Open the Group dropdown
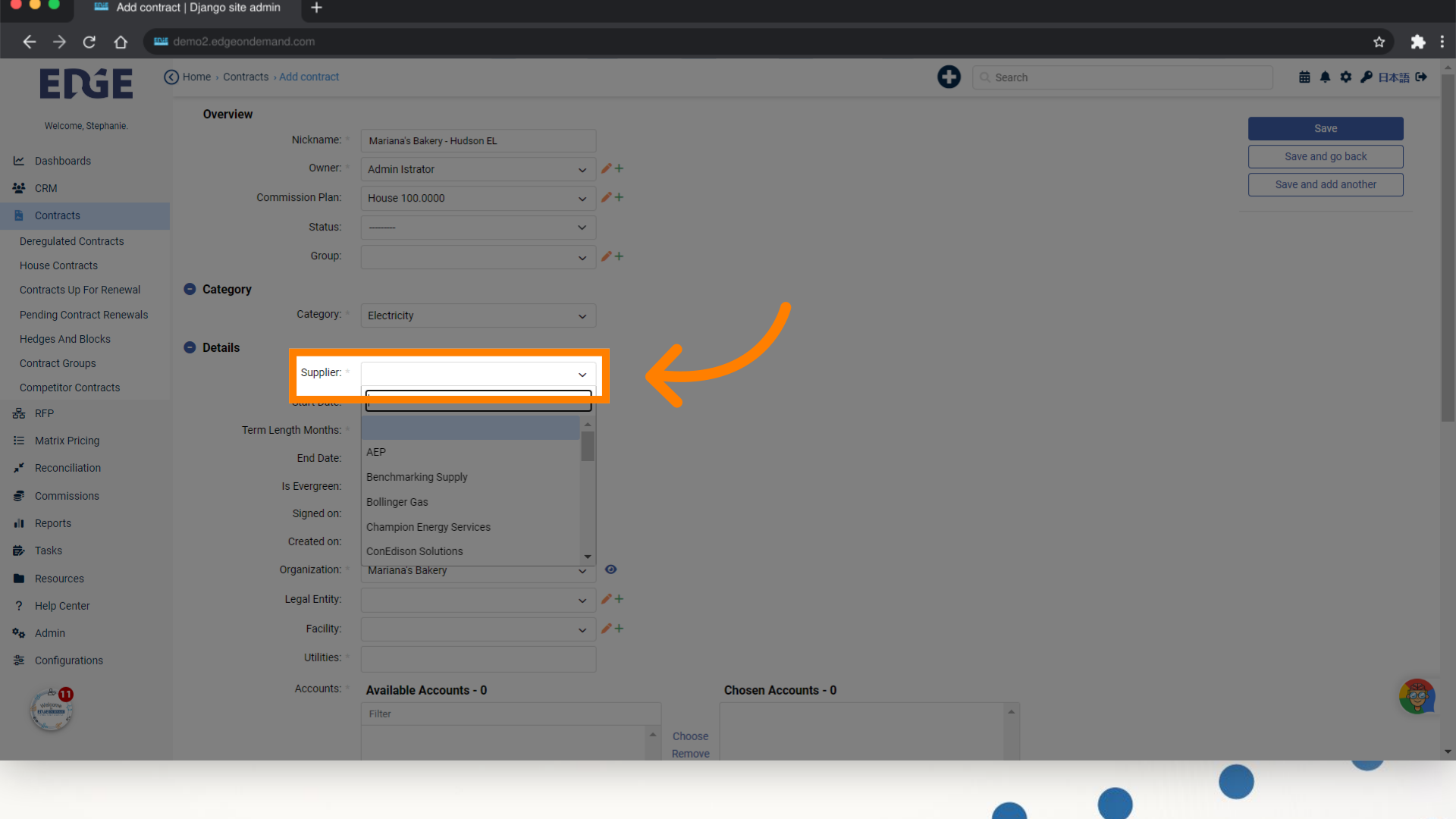1456x819 pixels. pyautogui.click(x=478, y=257)
